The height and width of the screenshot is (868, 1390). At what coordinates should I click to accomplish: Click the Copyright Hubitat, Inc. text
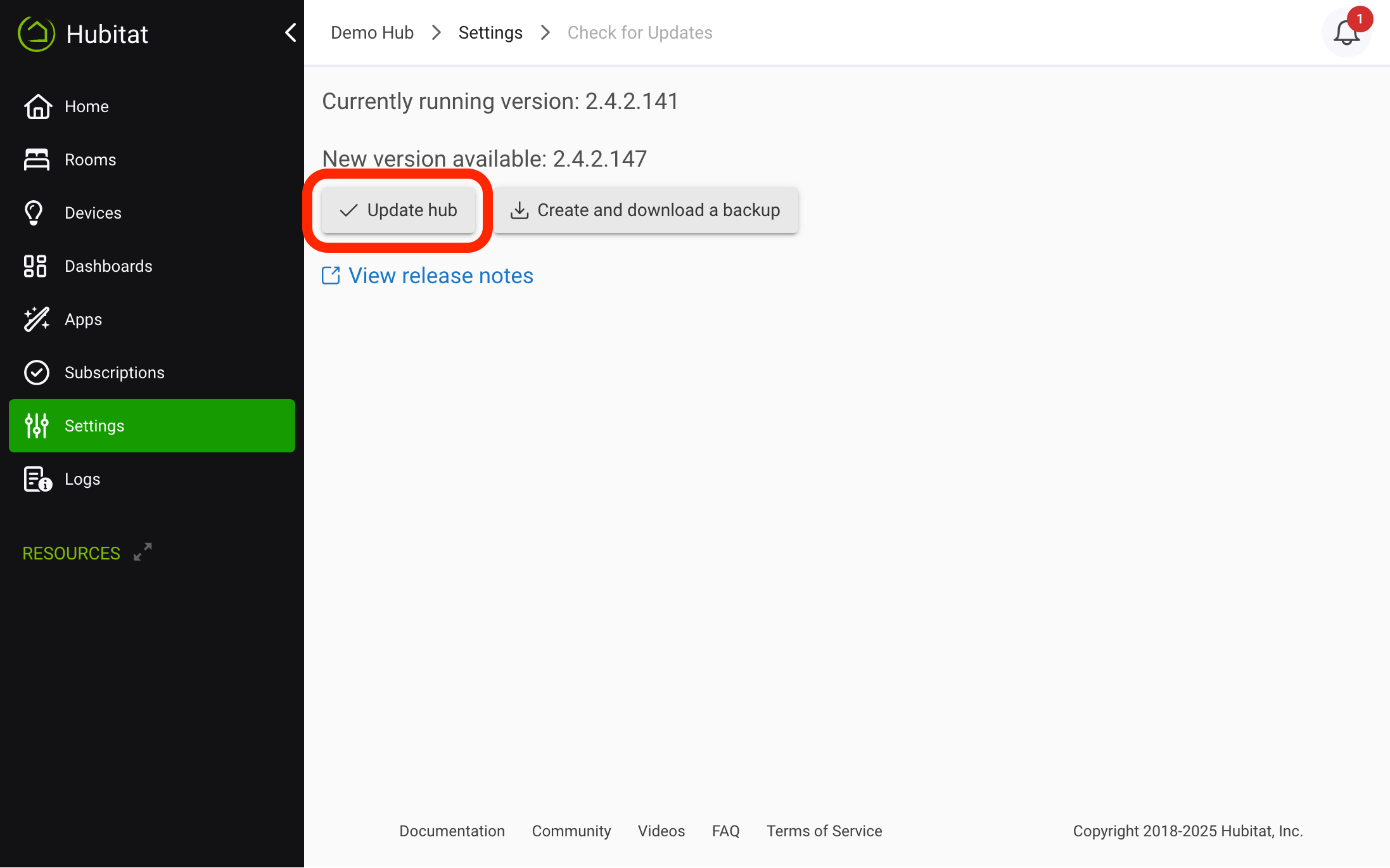click(x=1188, y=831)
